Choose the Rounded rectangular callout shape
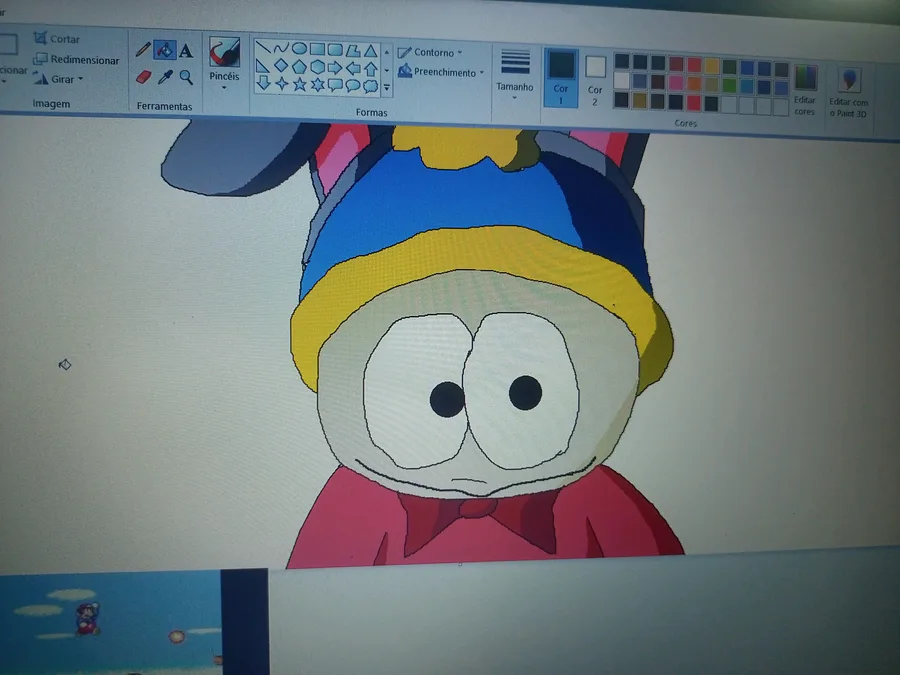Viewport: 900px width, 675px height. point(335,86)
